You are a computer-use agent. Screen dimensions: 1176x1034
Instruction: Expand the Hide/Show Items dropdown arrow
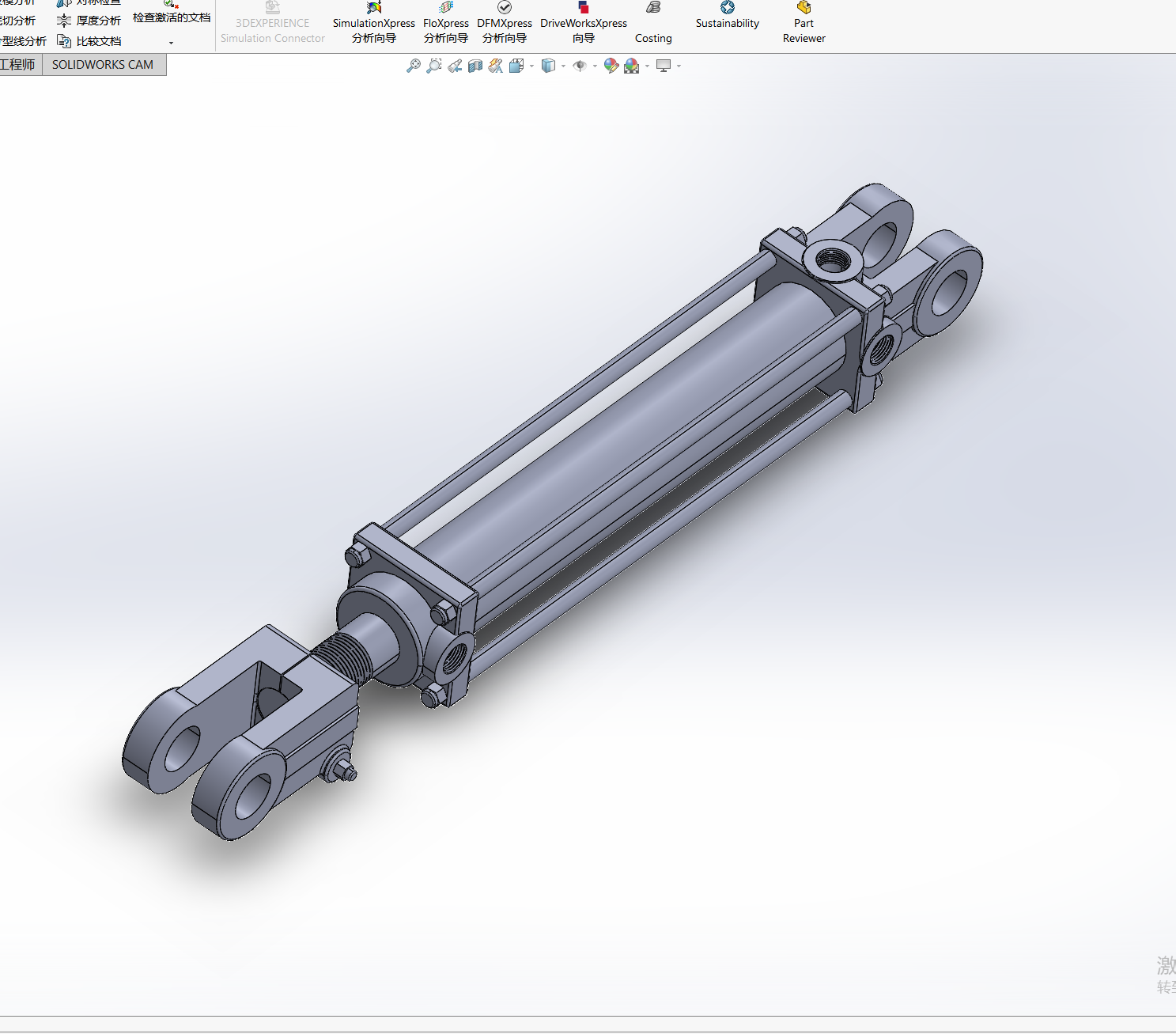tap(595, 66)
